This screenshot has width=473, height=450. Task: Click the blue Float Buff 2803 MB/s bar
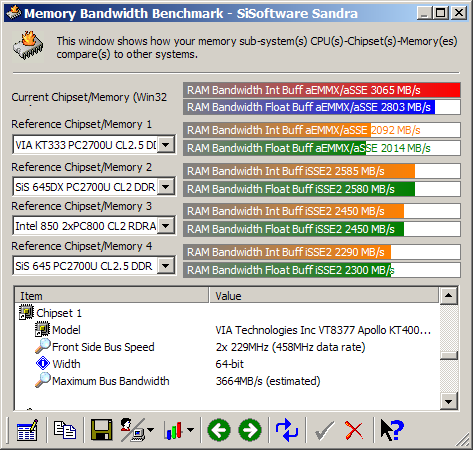point(322,107)
